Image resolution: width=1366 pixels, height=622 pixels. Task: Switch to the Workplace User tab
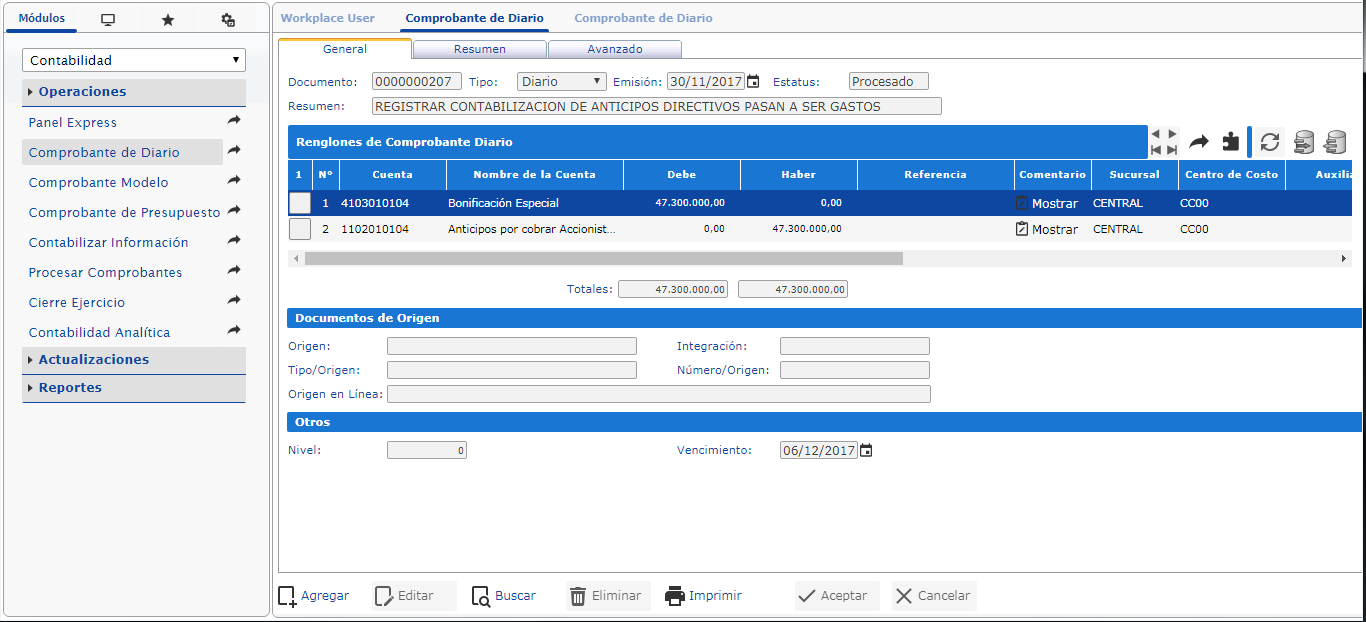tap(328, 18)
